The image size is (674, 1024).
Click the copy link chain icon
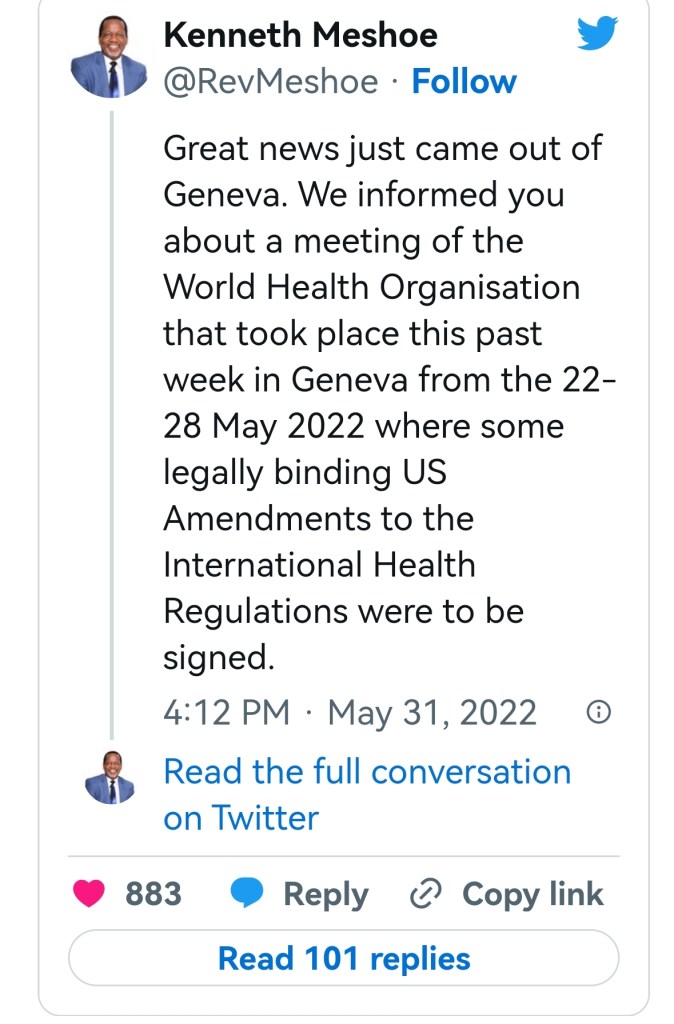(x=426, y=893)
